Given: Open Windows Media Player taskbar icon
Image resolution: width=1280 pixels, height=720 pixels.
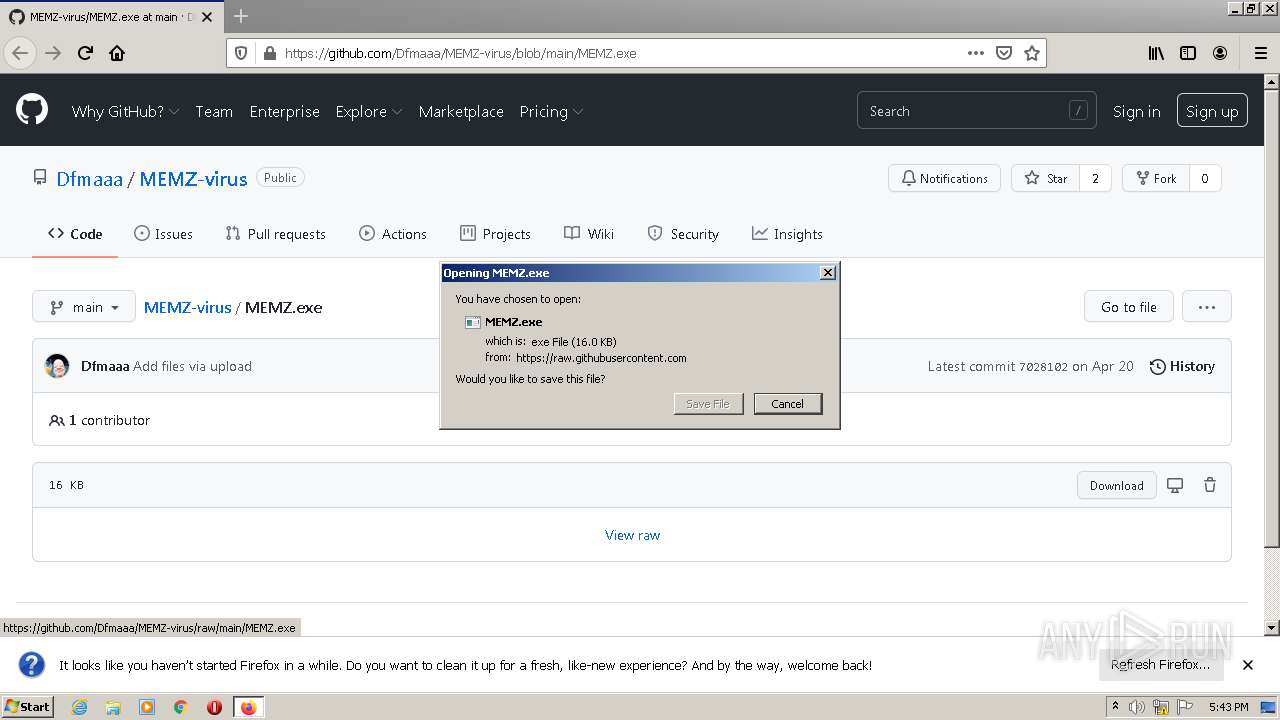Looking at the screenshot, I should point(147,707).
